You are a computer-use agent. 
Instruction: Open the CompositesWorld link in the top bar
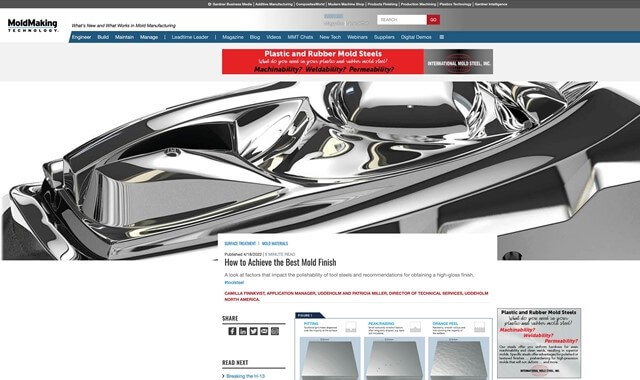click(x=310, y=4)
